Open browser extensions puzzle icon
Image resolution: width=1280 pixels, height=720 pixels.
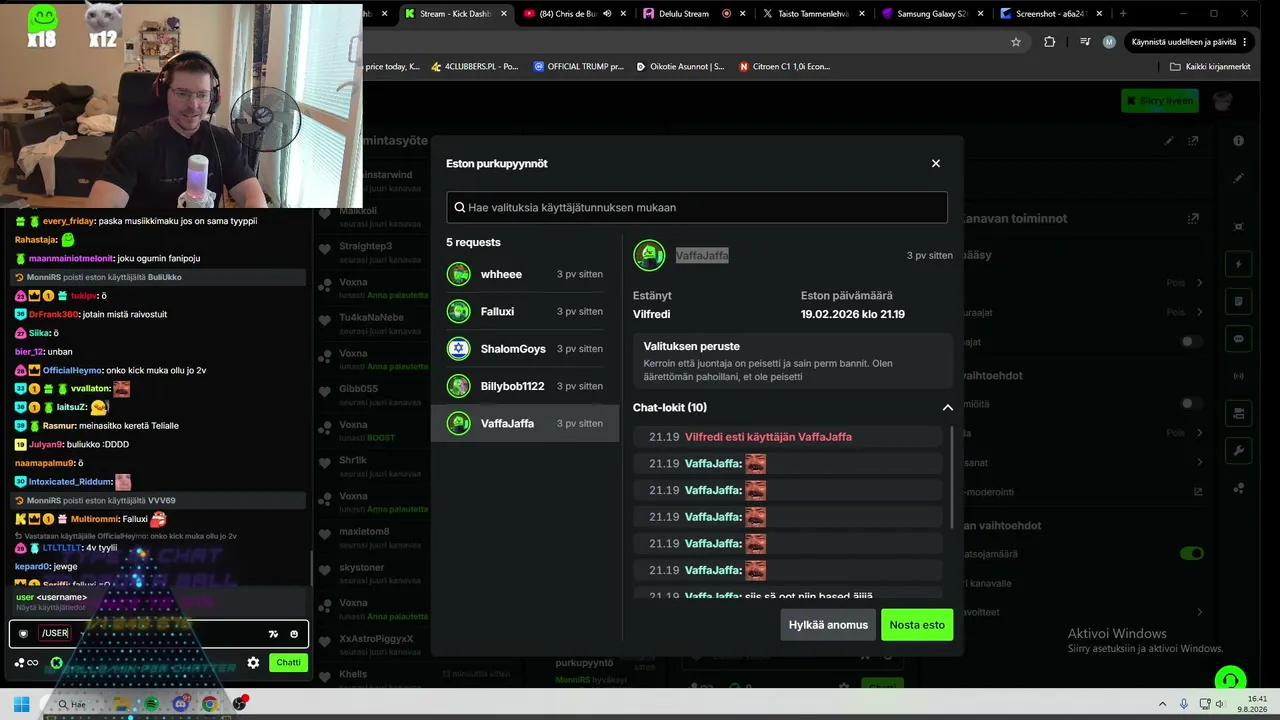[1049, 42]
